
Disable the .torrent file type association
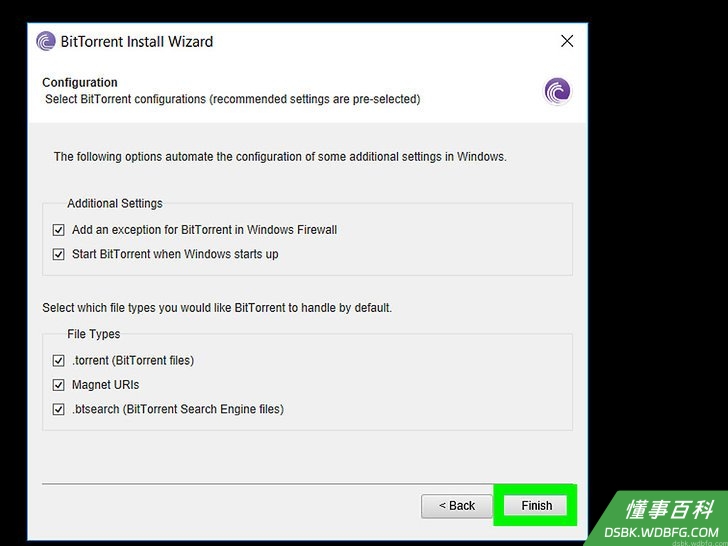pos(58,360)
